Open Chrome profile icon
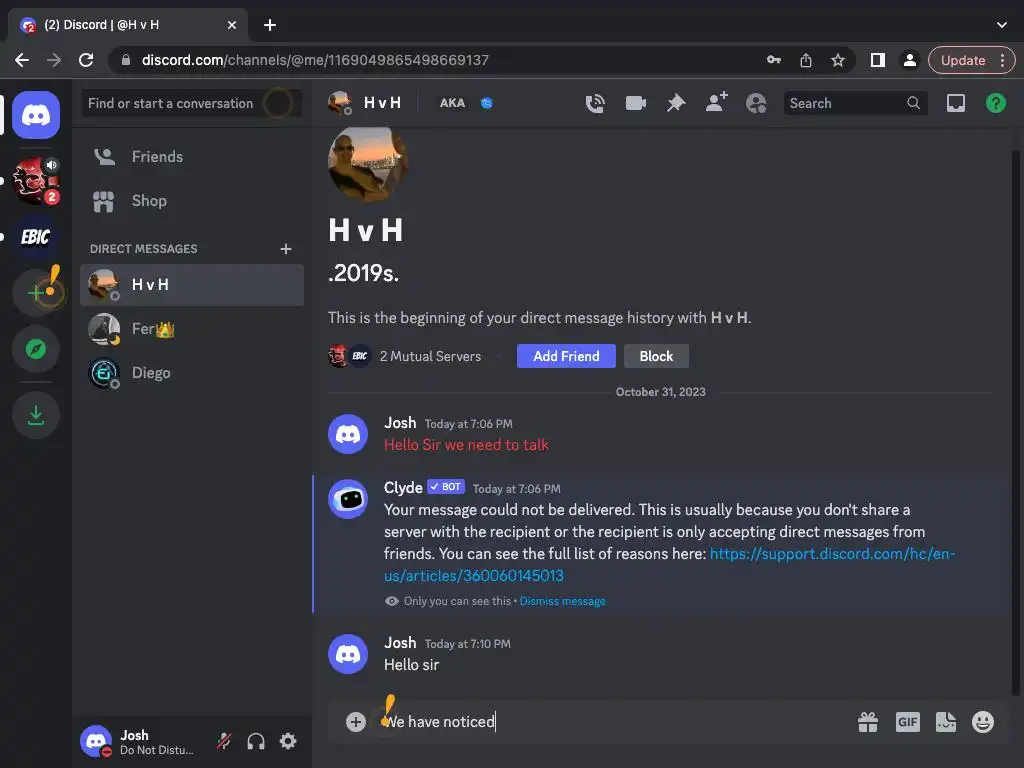Image resolution: width=1024 pixels, height=768 pixels. [909, 60]
